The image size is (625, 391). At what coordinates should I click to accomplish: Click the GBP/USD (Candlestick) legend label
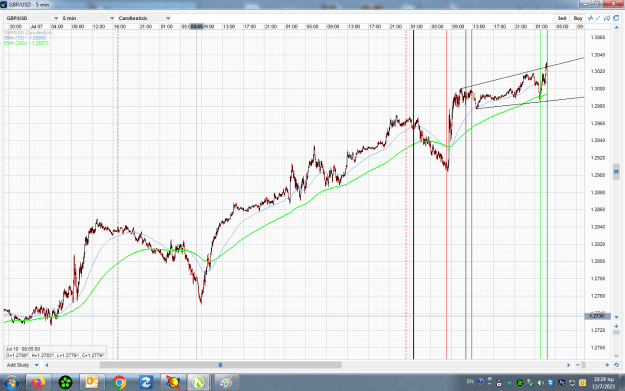(x=28, y=33)
